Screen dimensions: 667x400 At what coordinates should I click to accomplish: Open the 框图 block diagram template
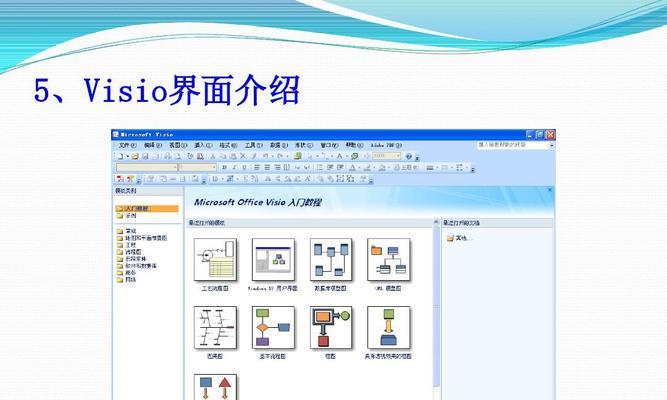331,328
